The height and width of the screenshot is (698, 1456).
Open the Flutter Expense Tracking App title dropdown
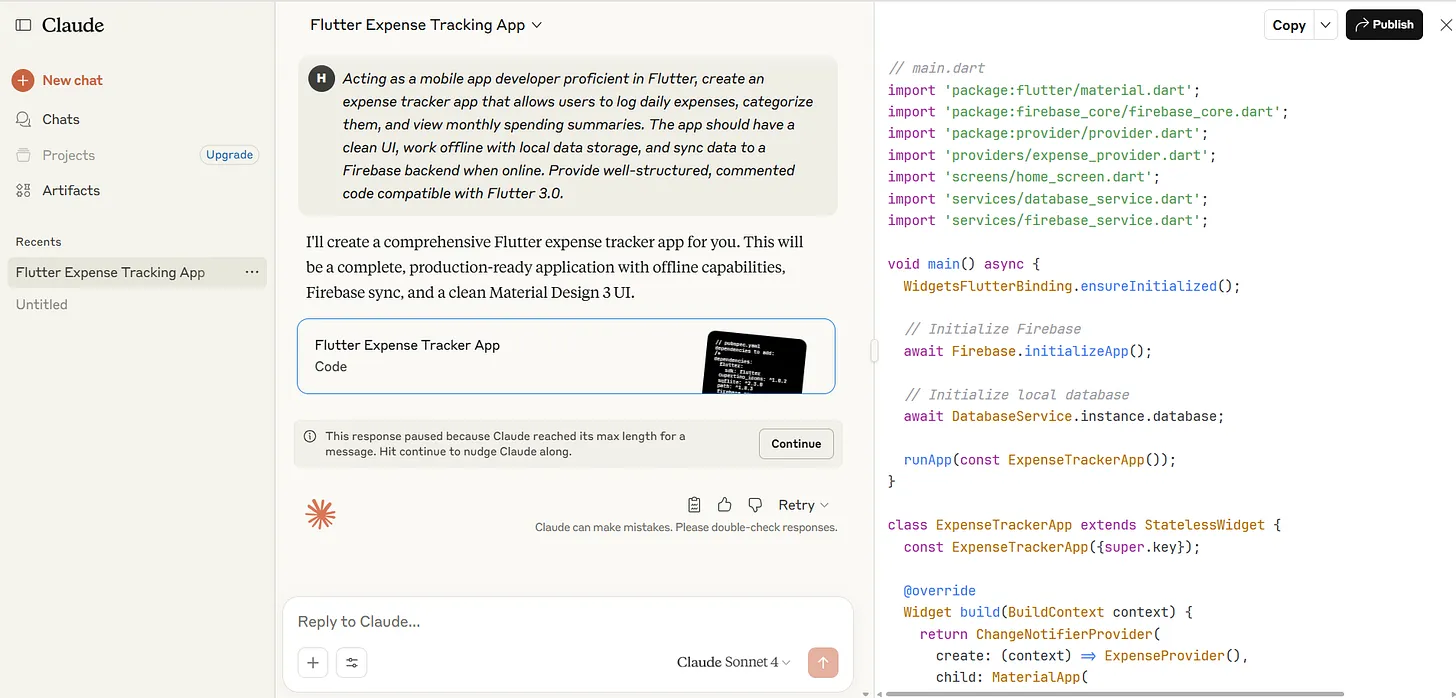point(424,26)
